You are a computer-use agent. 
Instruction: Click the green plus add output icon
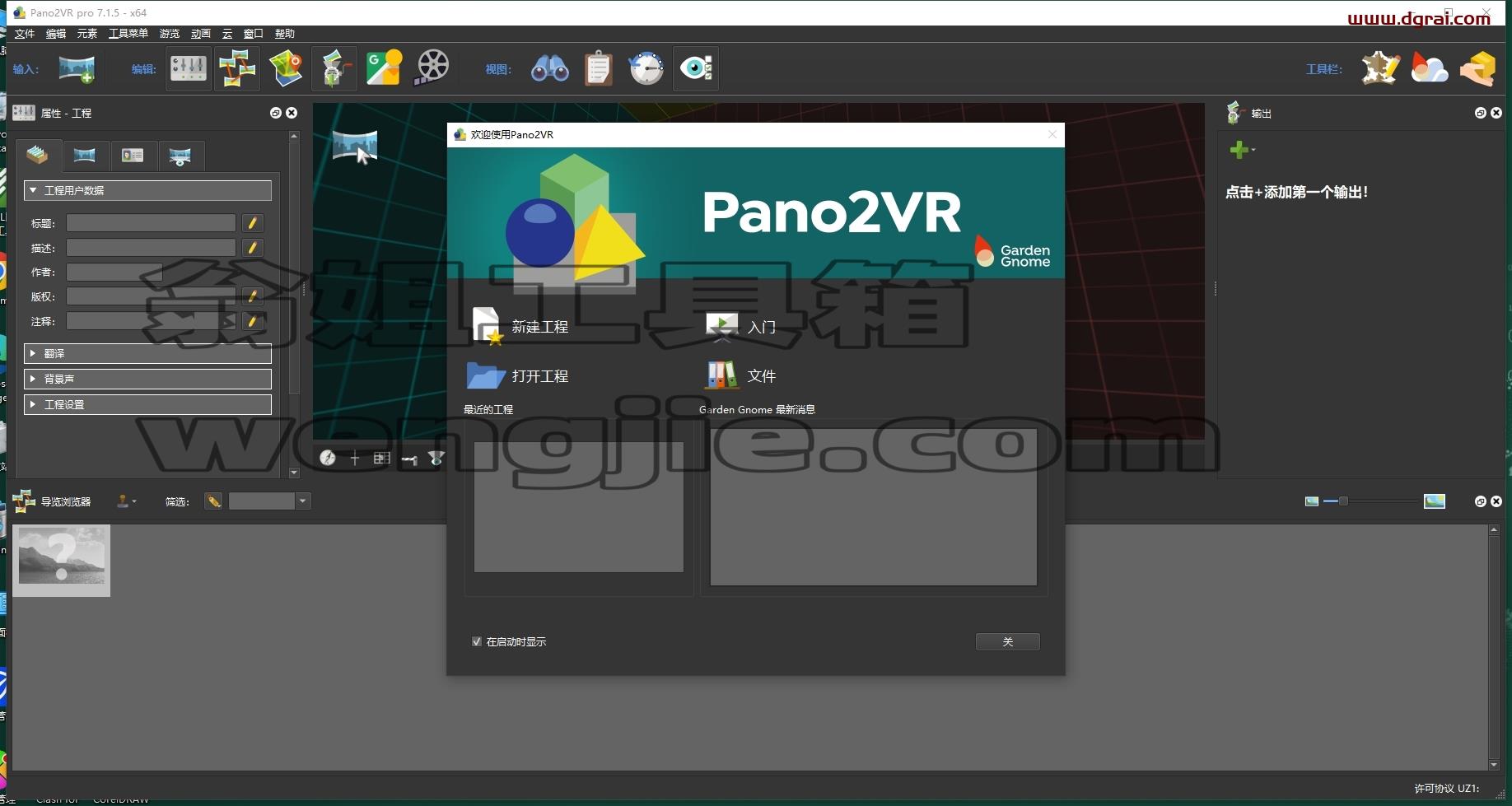click(x=1239, y=149)
